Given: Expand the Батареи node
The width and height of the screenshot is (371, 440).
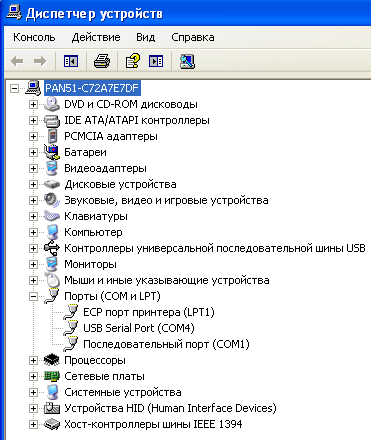Looking at the screenshot, I should (33, 153).
